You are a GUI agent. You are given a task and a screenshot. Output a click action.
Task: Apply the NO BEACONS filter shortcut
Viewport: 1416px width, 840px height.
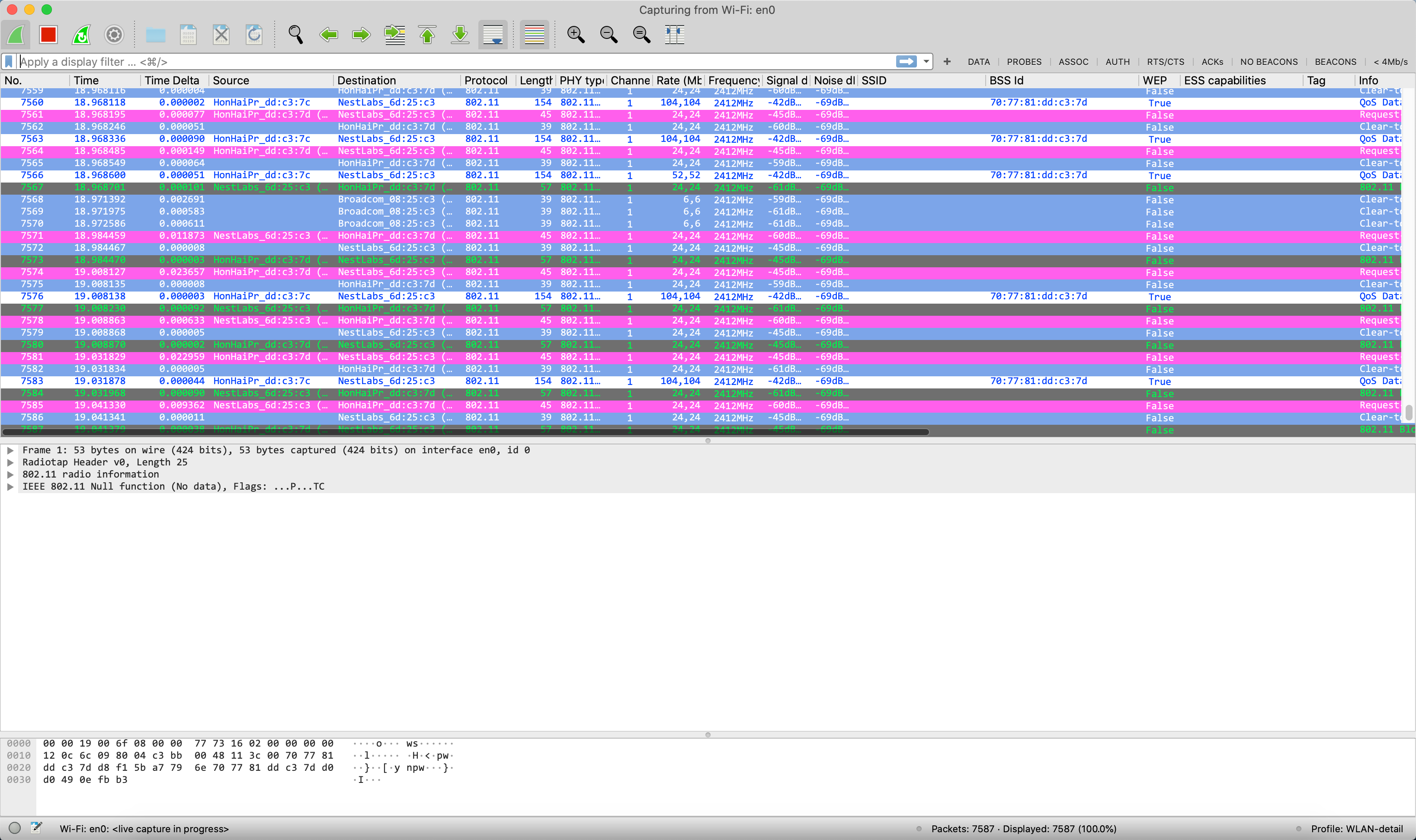coord(1268,62)
